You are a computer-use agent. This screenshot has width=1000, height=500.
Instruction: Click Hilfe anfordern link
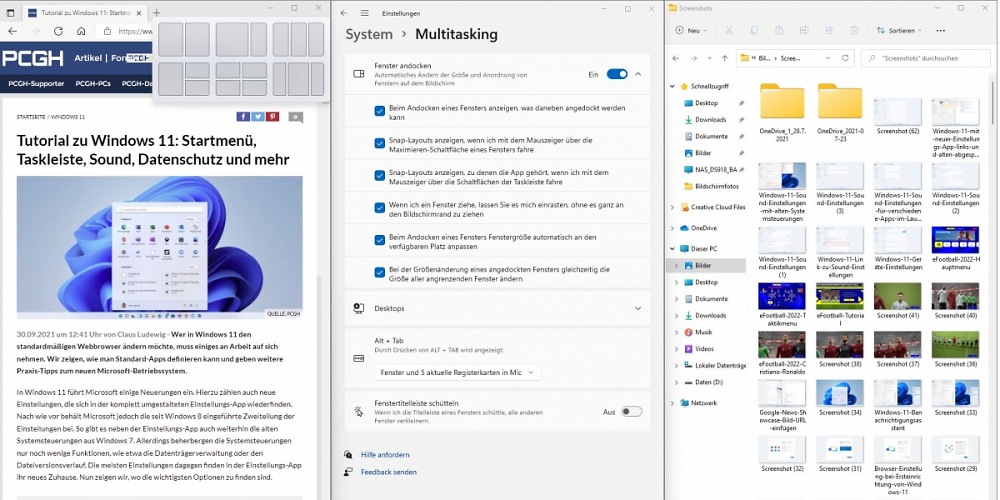coord(385,455)
